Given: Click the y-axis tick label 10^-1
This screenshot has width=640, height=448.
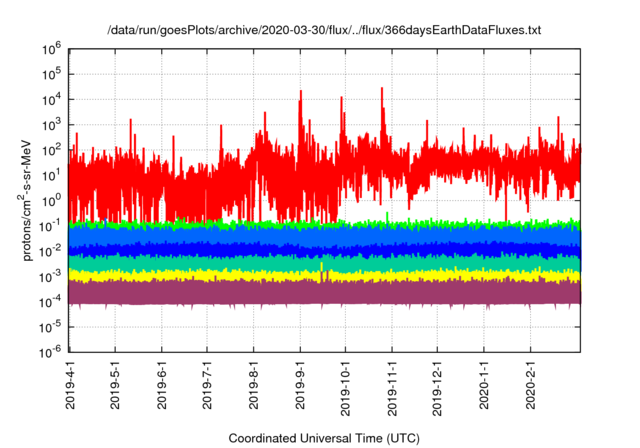Looking at the screenshot, I should coord(50,226).
